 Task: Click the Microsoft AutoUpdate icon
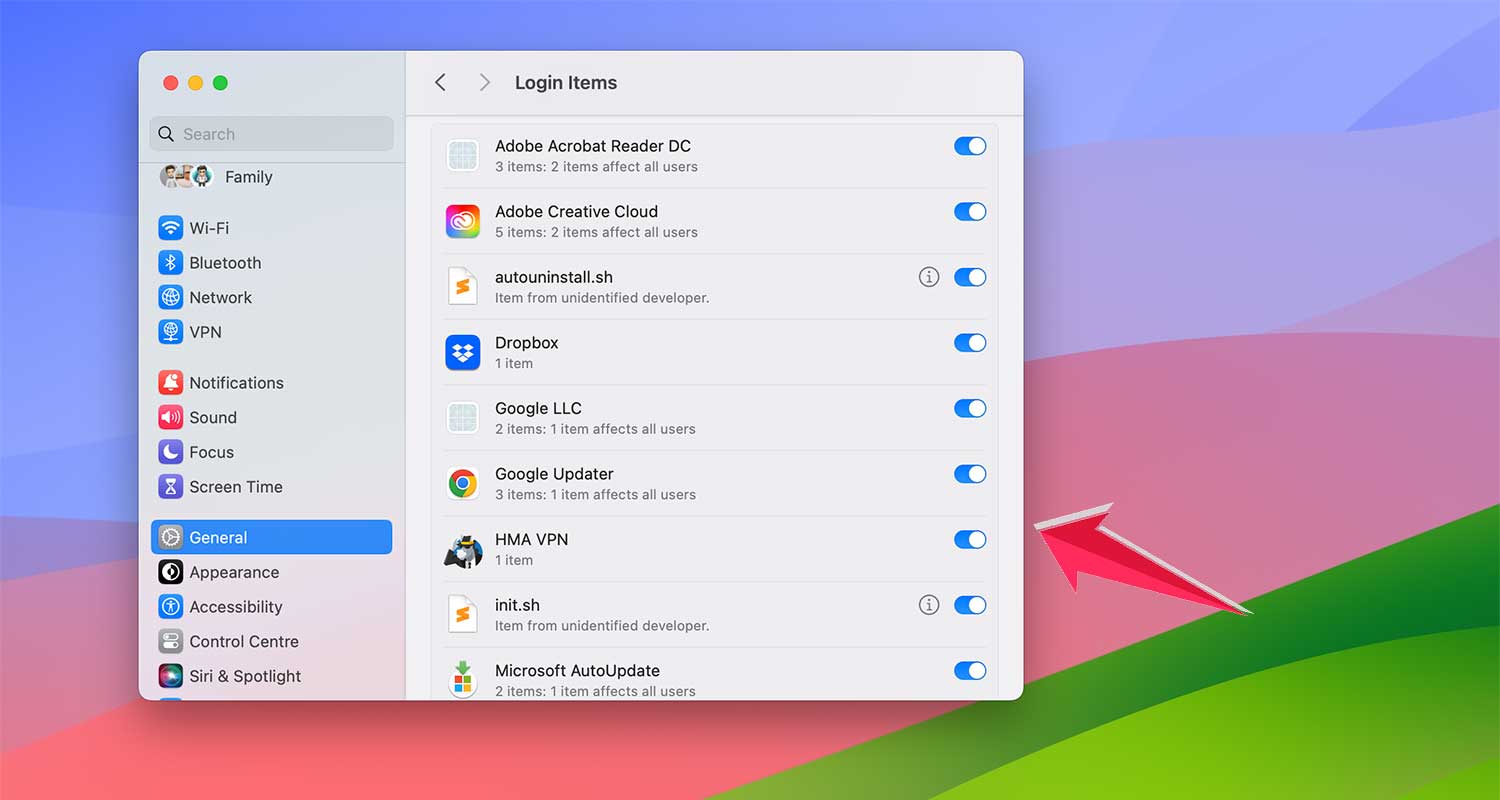click(x=463, y=680)
